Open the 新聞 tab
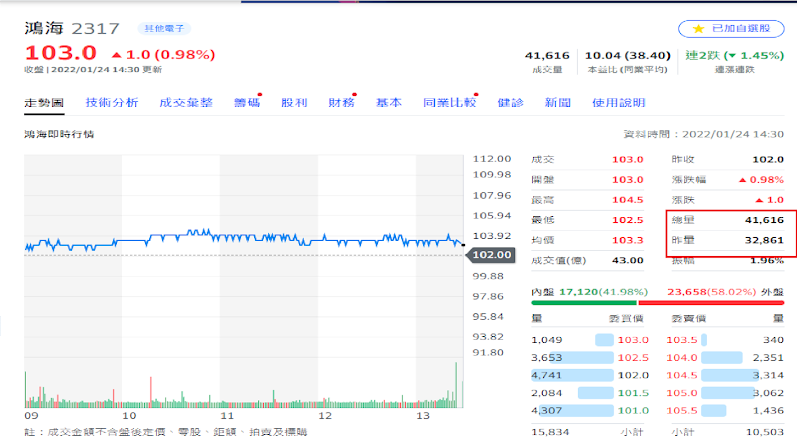Image resolution: width=797 pixels, height=448 pixels. (x=558, y=103)
